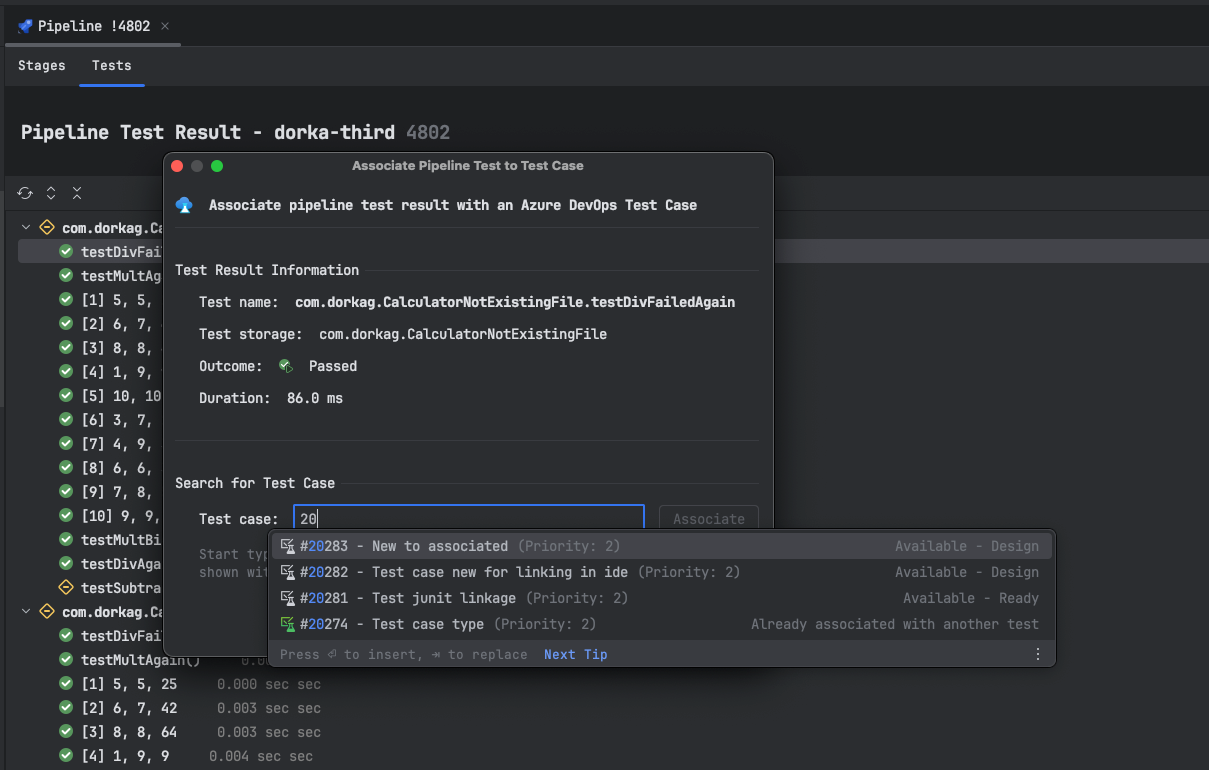Click the test case icon beside #20282
This screenshot has height=770, width=1209.
pos(288,572)
